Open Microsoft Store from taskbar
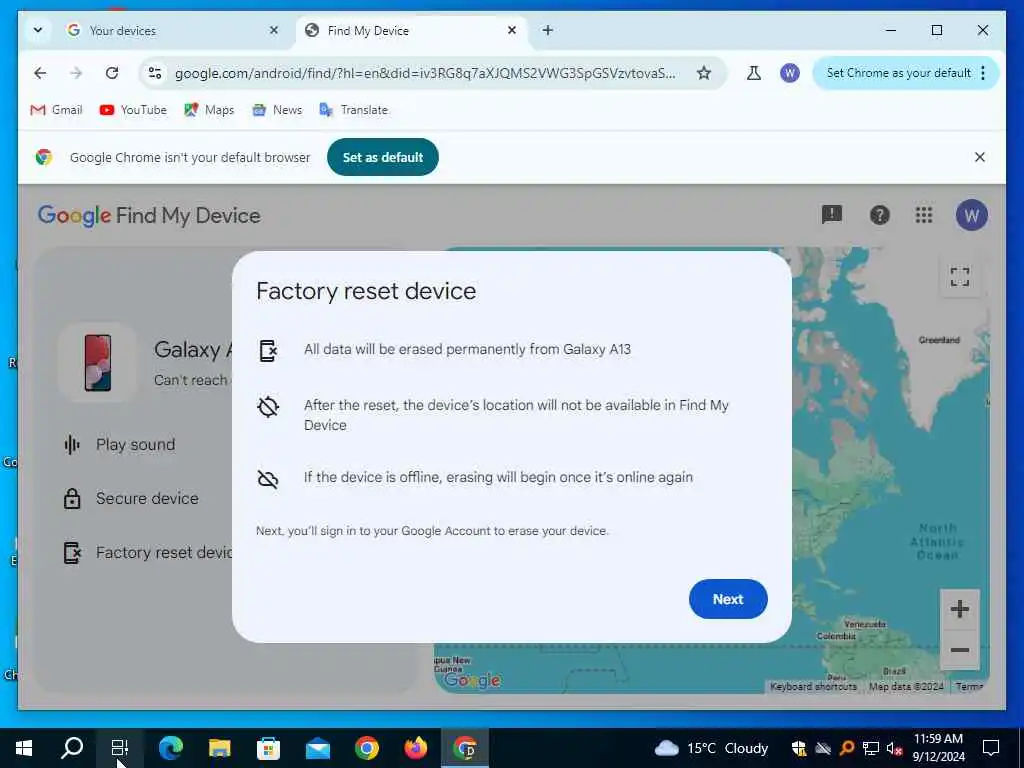Image resolution: width=1024 pixels, height=768 pixels. pyautogui.click(x=268, y=748)
